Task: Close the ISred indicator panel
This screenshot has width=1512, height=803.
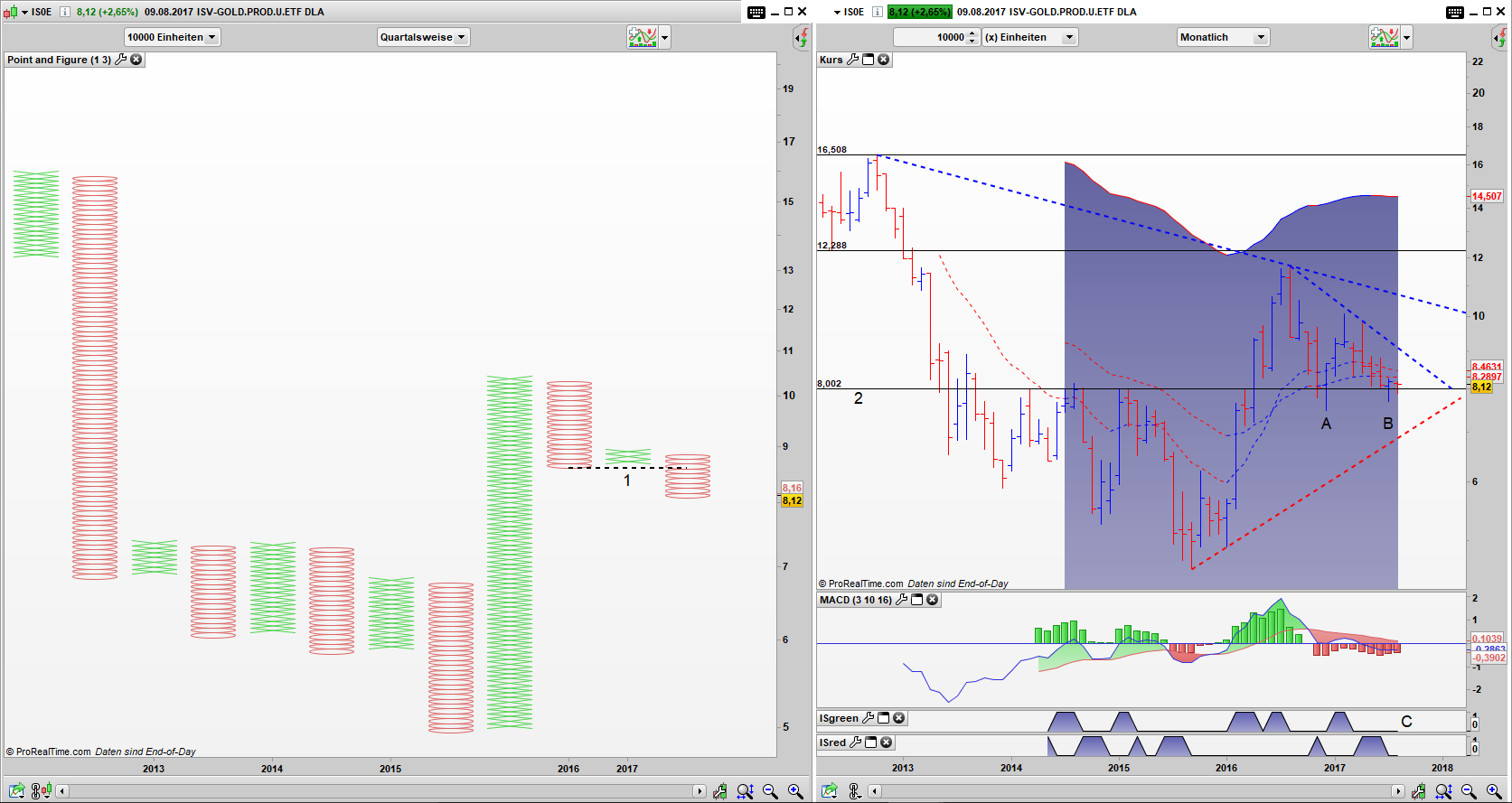Action: point(887,742)
